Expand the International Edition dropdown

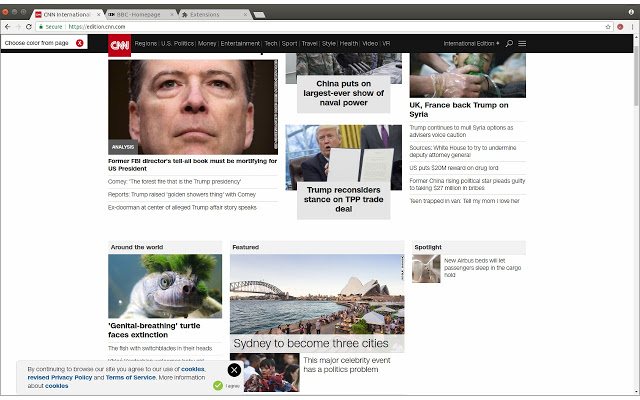click(472, 44)
